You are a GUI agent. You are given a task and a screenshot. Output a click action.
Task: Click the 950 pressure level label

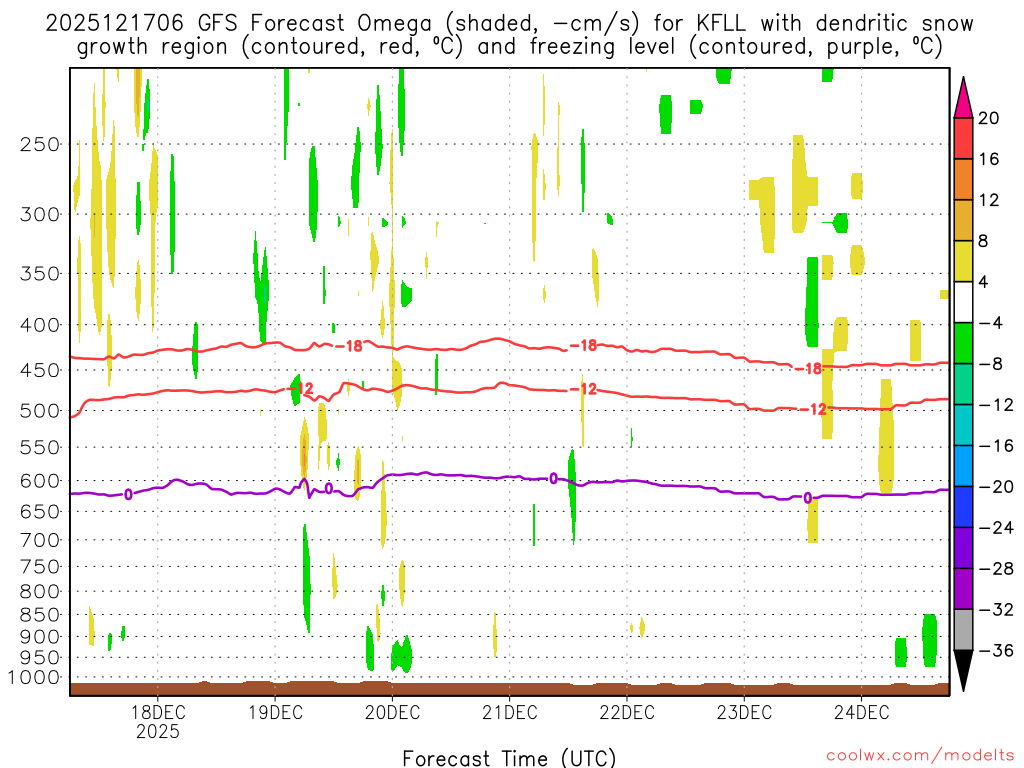pos(40,658)
